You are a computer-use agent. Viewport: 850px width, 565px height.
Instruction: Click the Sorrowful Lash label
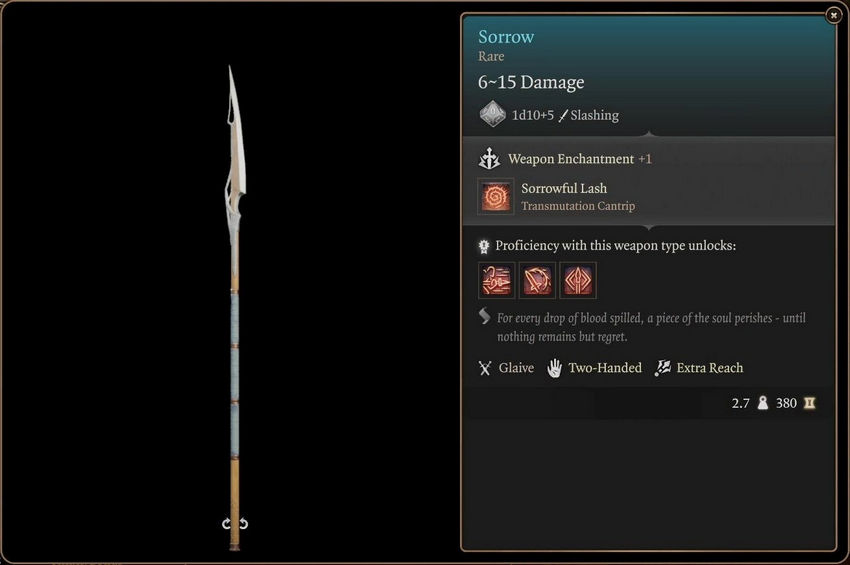pyautogui.click(x=564, y=188)
